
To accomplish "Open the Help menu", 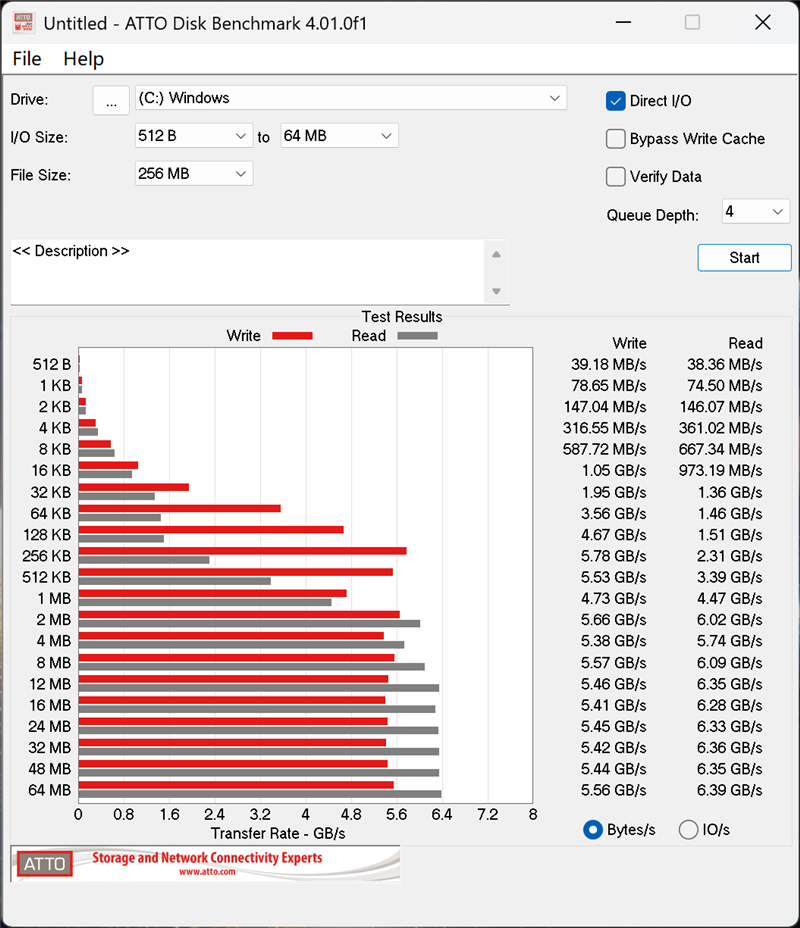I will pyautogui.click(x=83, y=59).
